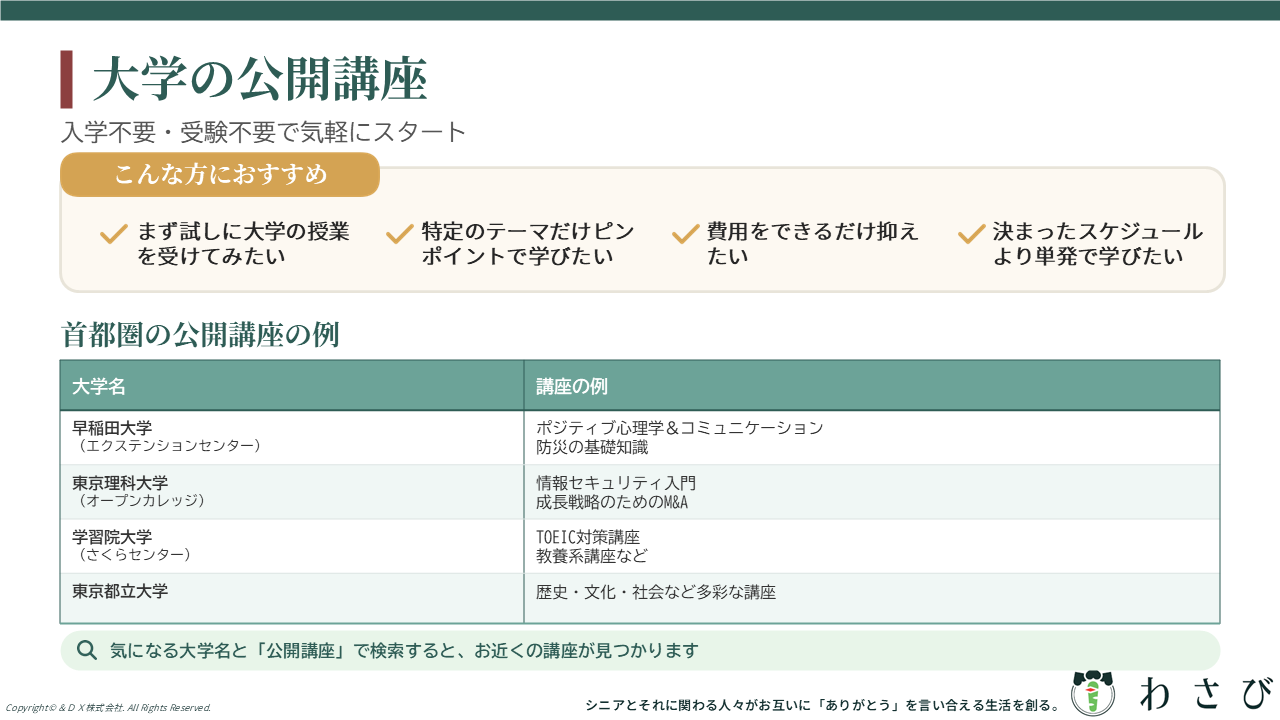The image size is (1280, 720).
Task: Select the 大学名 column header
Action: click(x=99, y=386)
